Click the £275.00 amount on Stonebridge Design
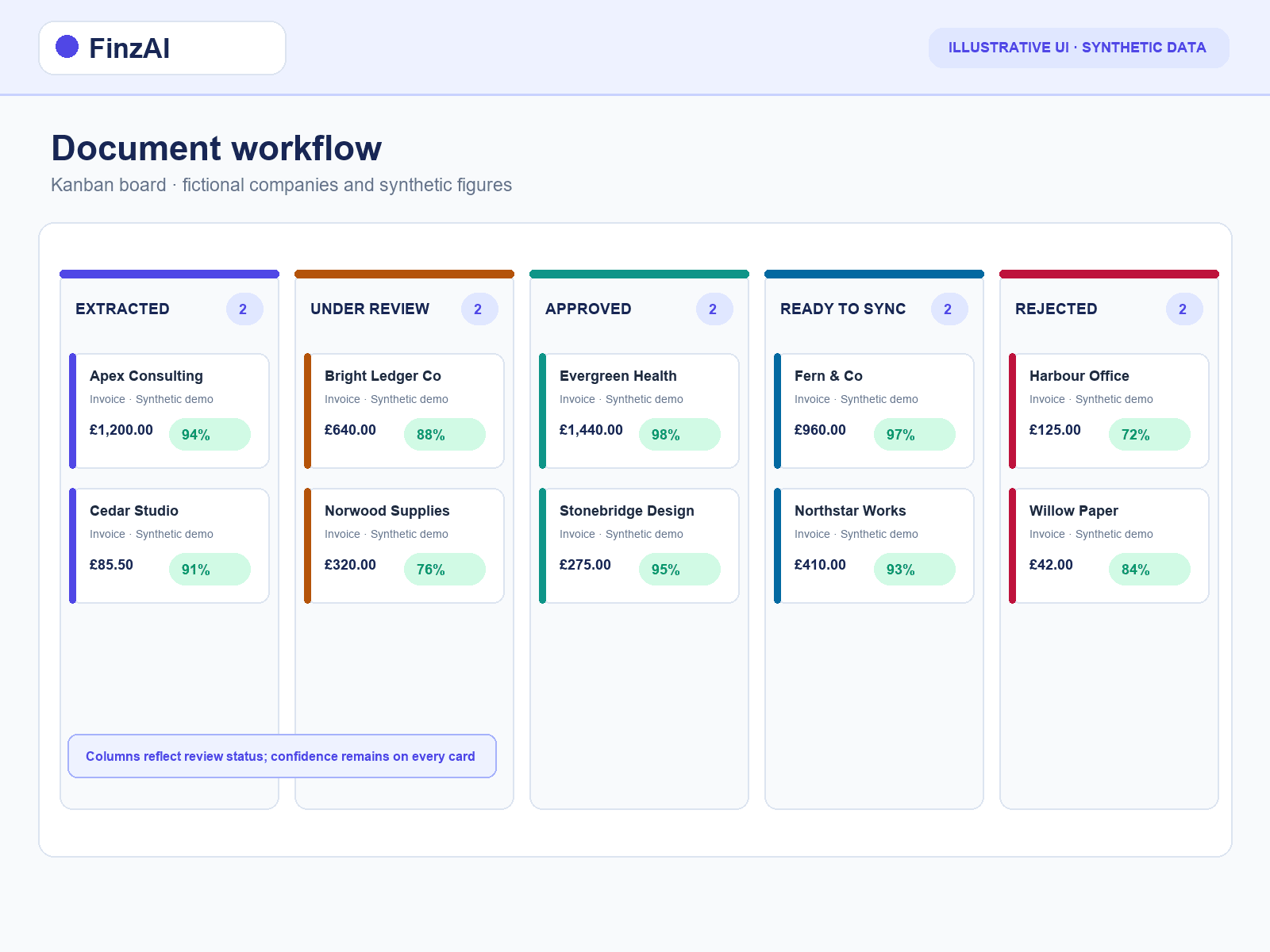The width and height of the screenshot is (1270, 952). pos(585,565)
